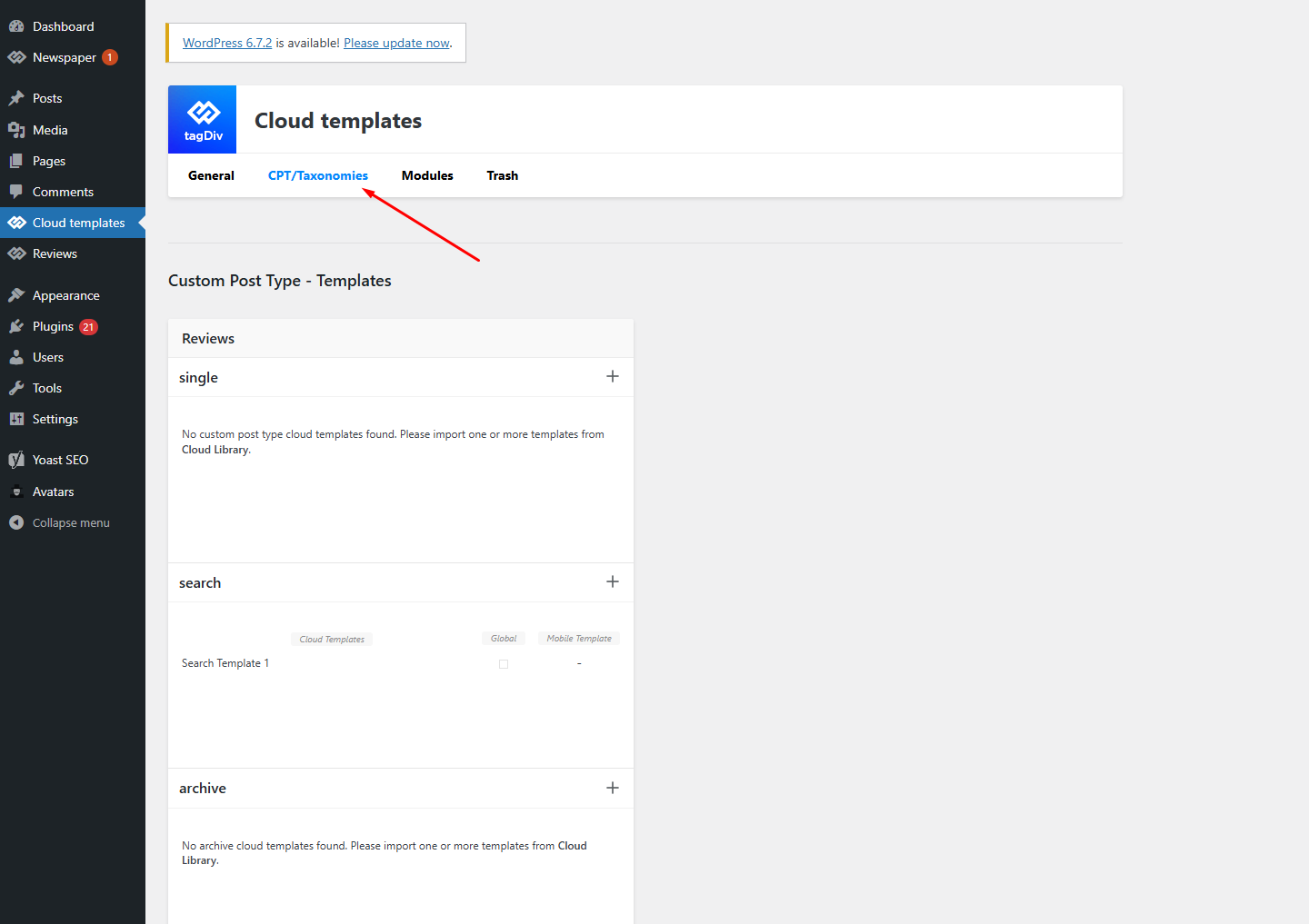This screenshot has height=924, width=1309.
Task: Open the Tools menu item
Action: (x=73, y=388)
